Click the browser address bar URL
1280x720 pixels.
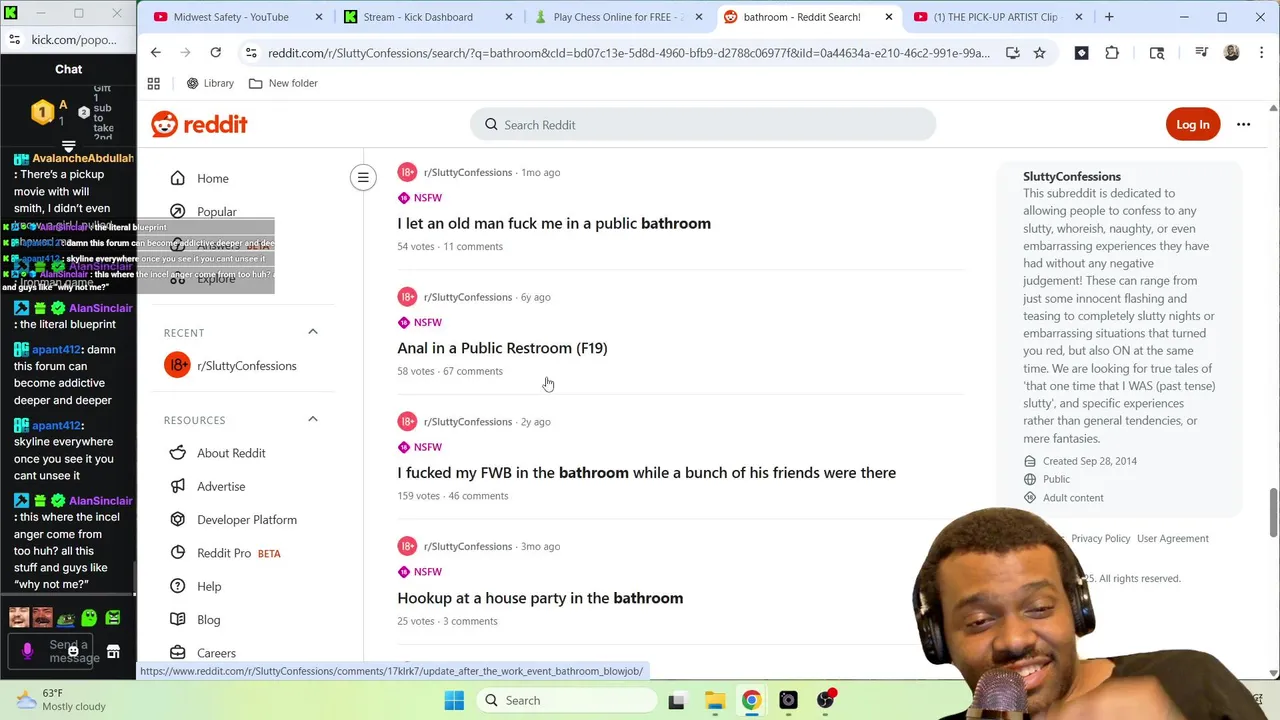pos(628,53)
